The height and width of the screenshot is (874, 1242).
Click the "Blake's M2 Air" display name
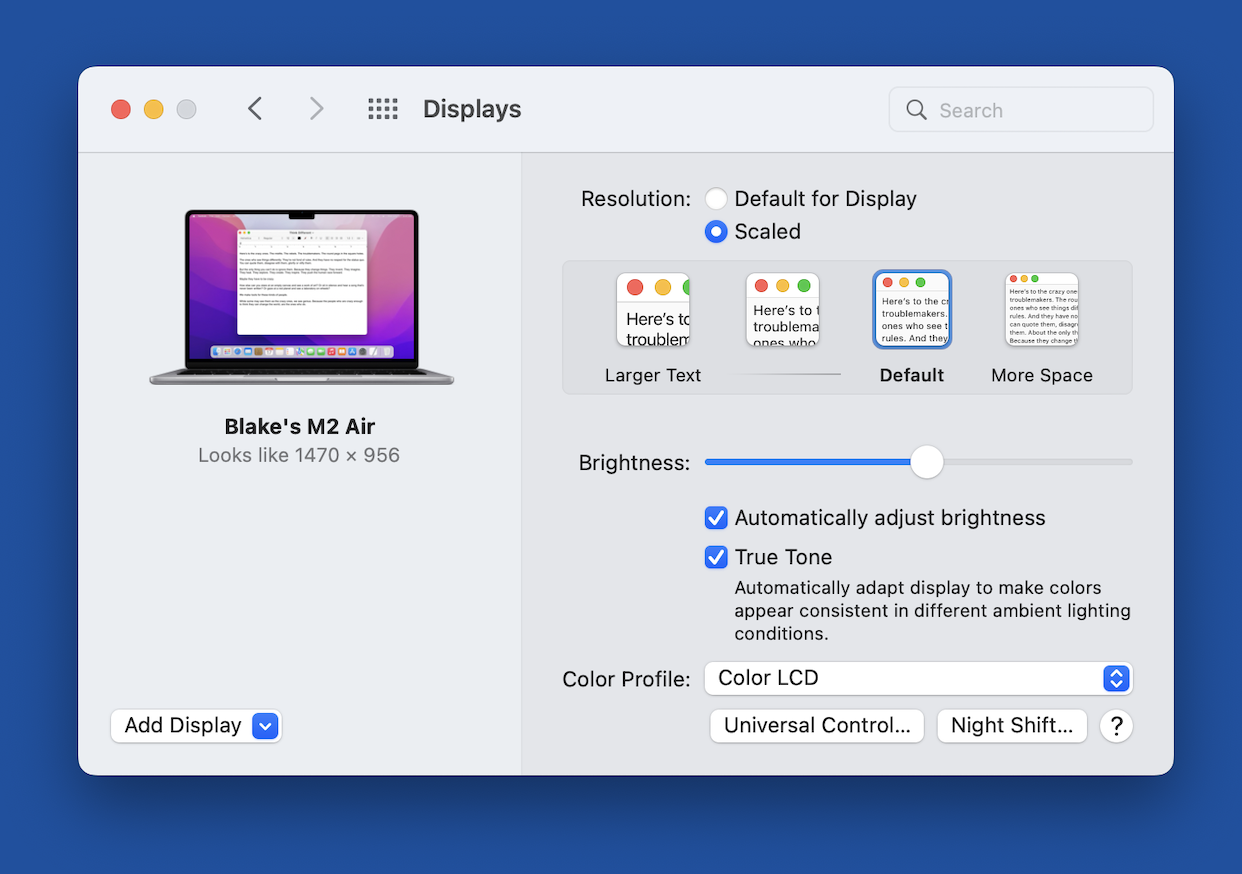click(x=300, y=426)
